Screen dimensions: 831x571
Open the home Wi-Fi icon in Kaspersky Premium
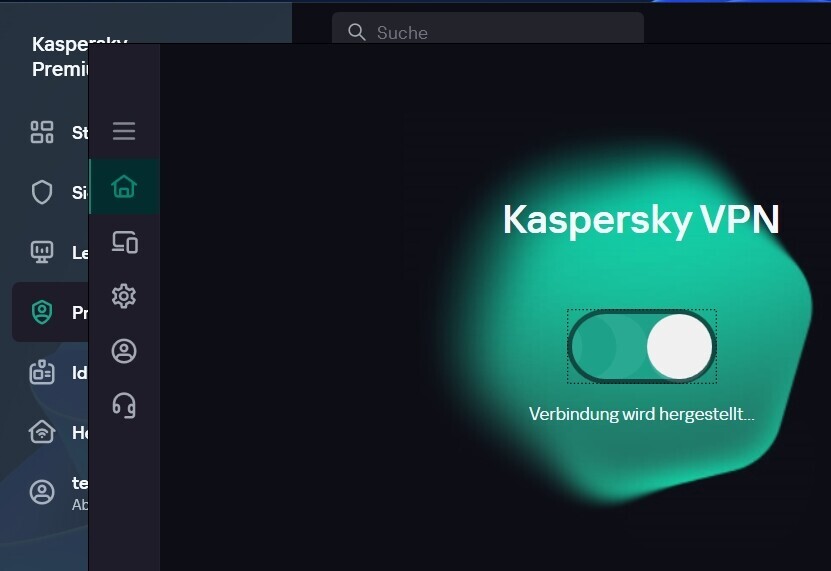coord(42,432)
